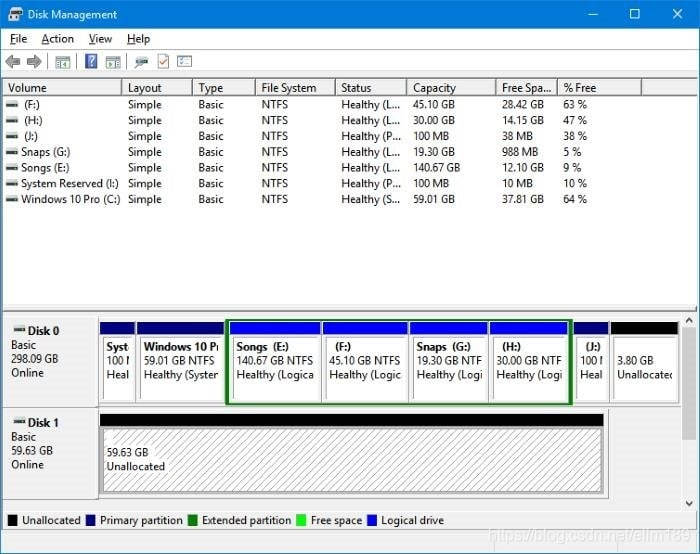This screenshot has width=700, height=554.
Task: Select (F:) 45.10 GB partition block
Action: tap(365, 361)
